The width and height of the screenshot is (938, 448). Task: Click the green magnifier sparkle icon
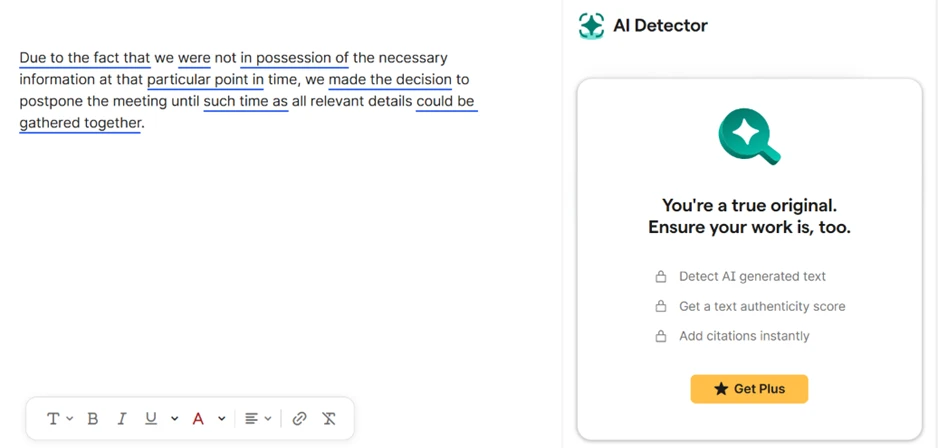click(x=749, y=136)
